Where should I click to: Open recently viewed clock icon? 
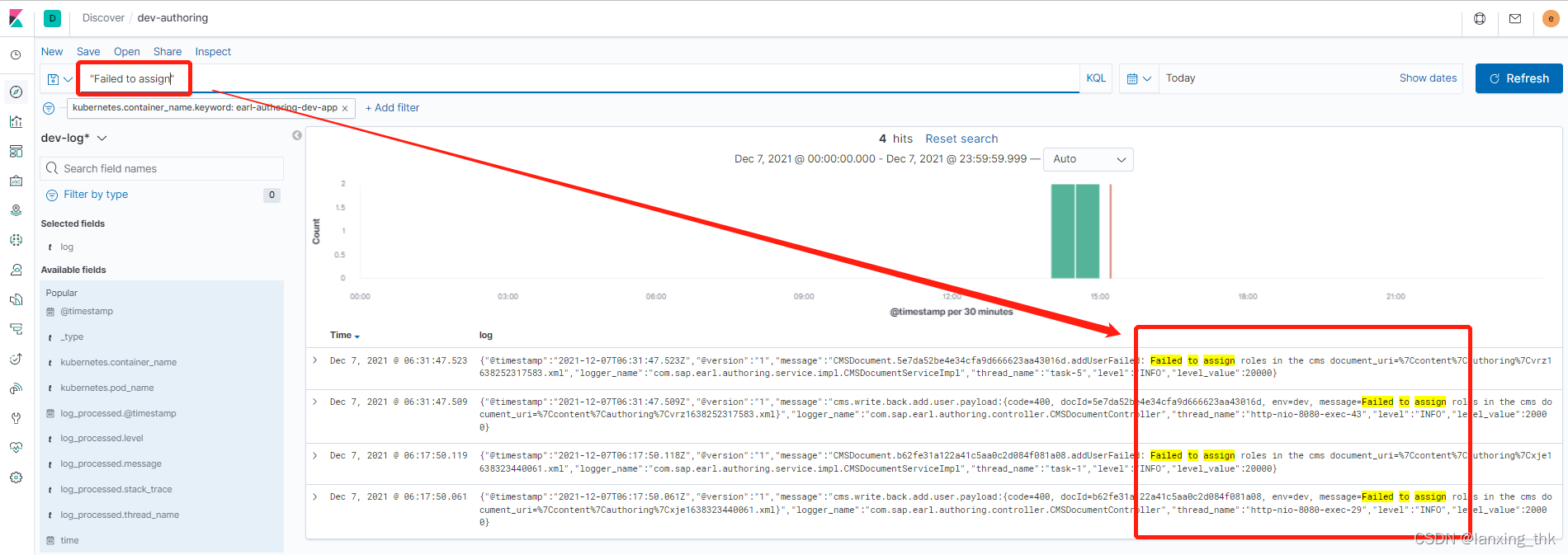coord(16,54)
